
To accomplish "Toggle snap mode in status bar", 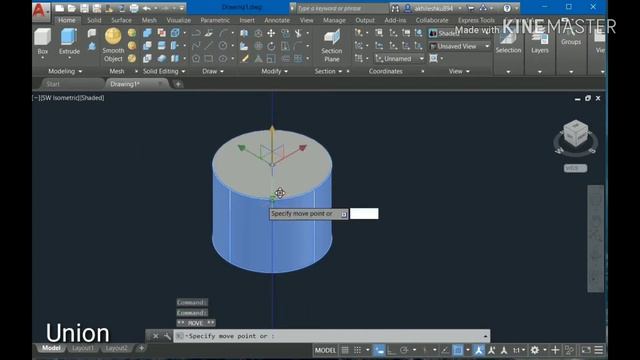I will [x=358, y=350].
